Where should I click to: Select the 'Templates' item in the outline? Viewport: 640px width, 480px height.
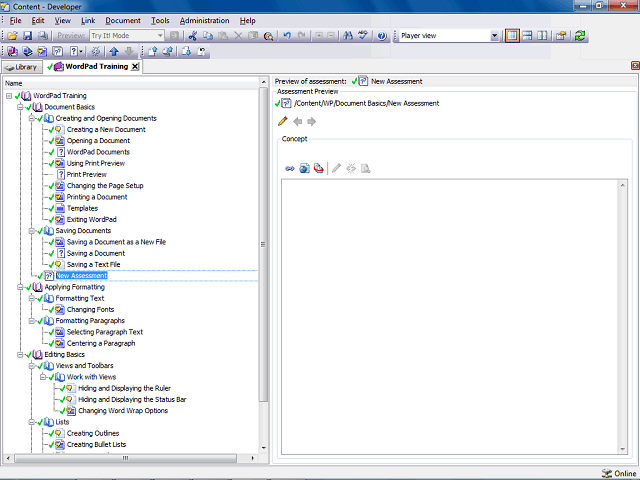tap(82, 209)
